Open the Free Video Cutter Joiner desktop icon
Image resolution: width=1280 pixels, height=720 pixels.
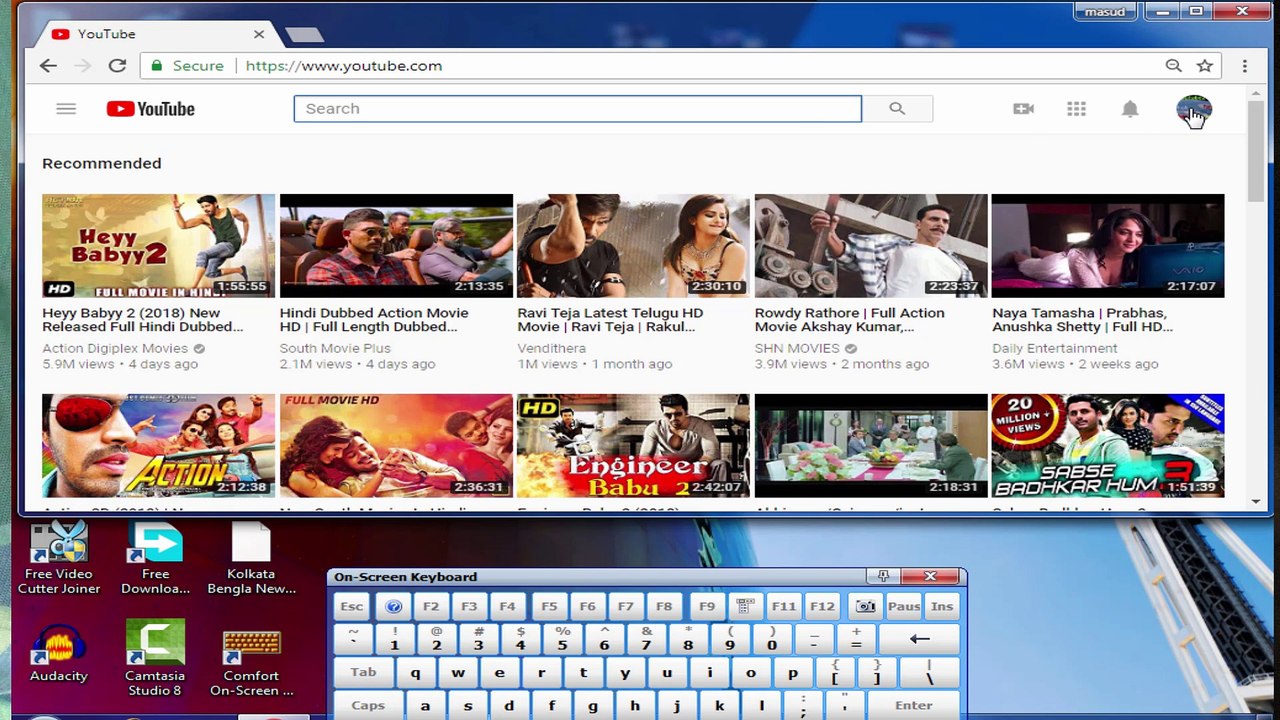click(x=59, y=558)
